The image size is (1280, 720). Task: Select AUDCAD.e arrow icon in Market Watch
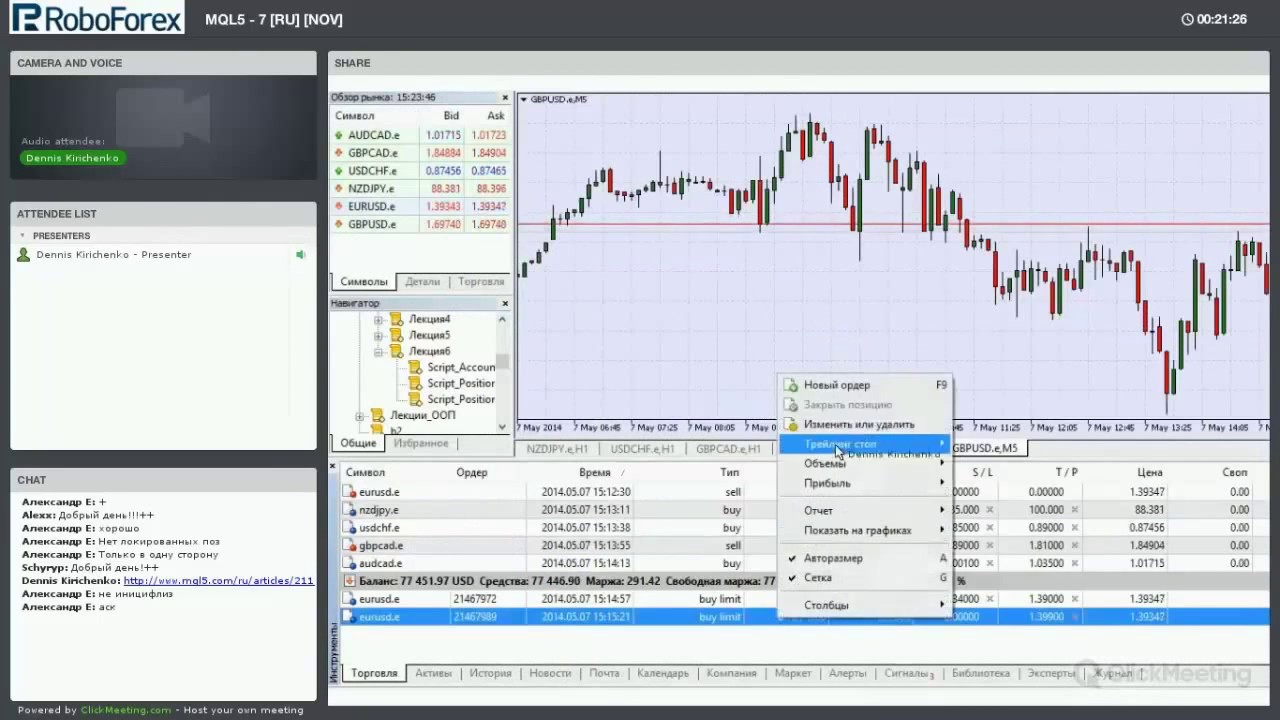coord(339,135)
